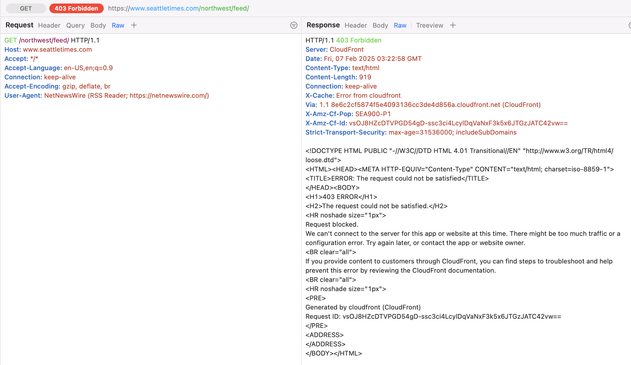Click the opening <ADDRESS> tag line
The width and height of the screenshot is (631, 365).
click(324, 335)
